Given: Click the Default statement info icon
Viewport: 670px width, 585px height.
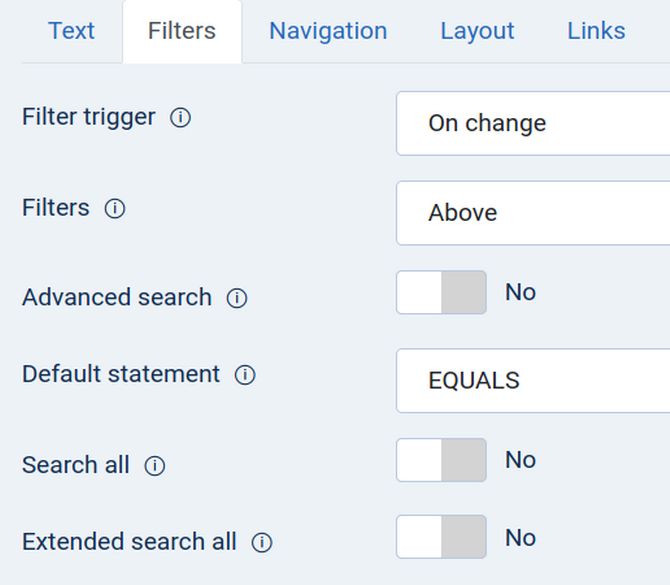Looking at the screenshot, I should point(245,375).
